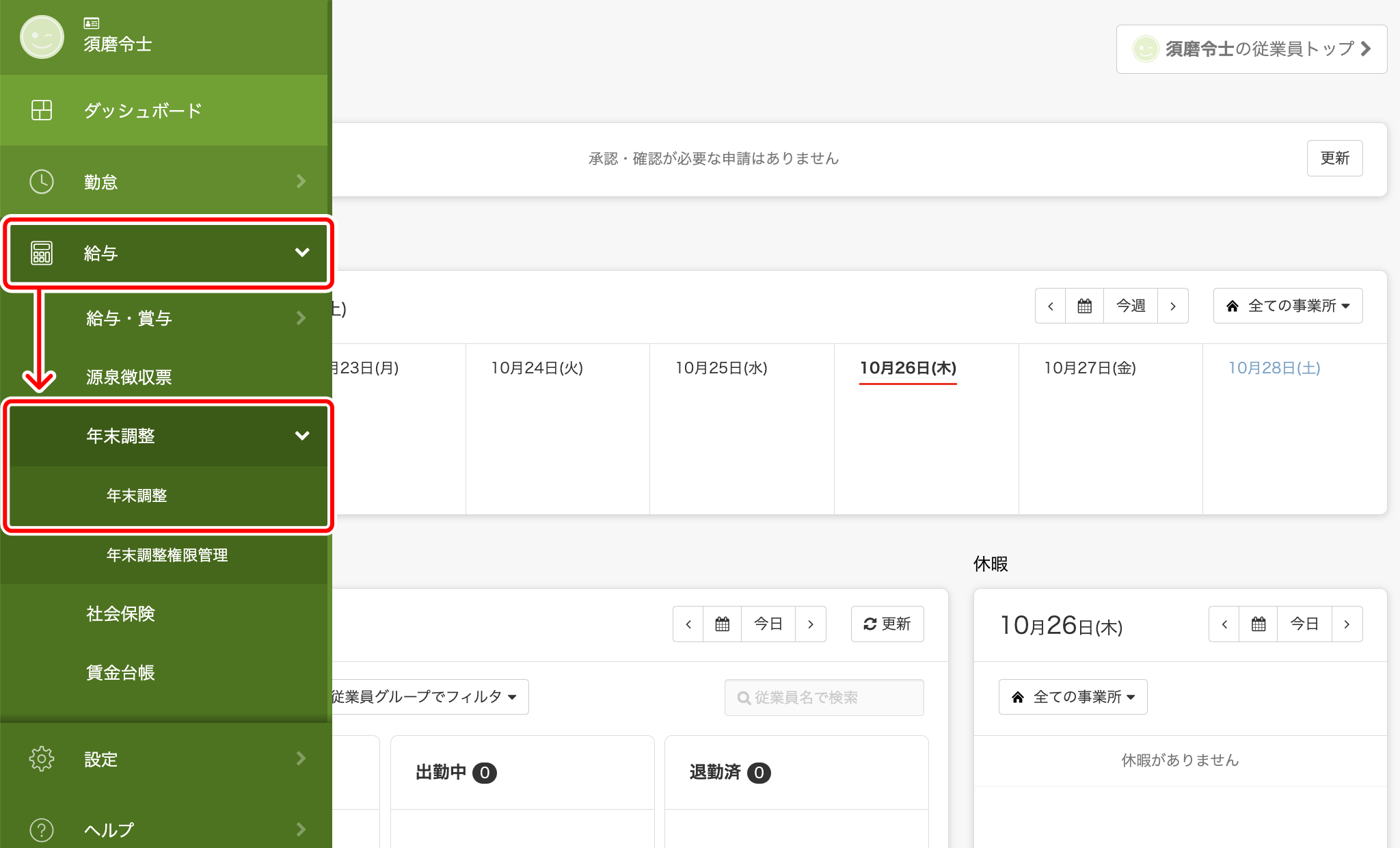Click 休暇がありません message

click(x=1180, y=760)
